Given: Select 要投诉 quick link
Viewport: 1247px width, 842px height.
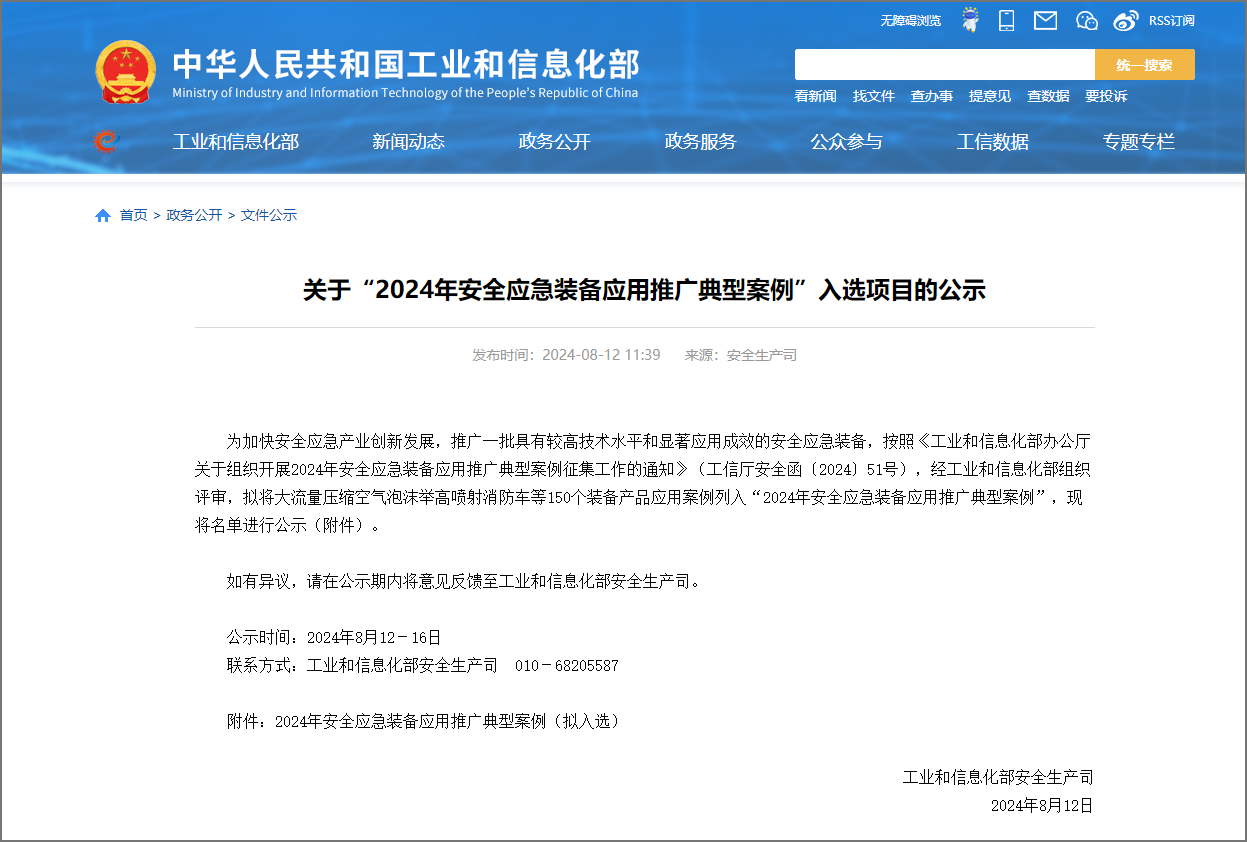Looking at the screenshot, I should point(1106,96).
